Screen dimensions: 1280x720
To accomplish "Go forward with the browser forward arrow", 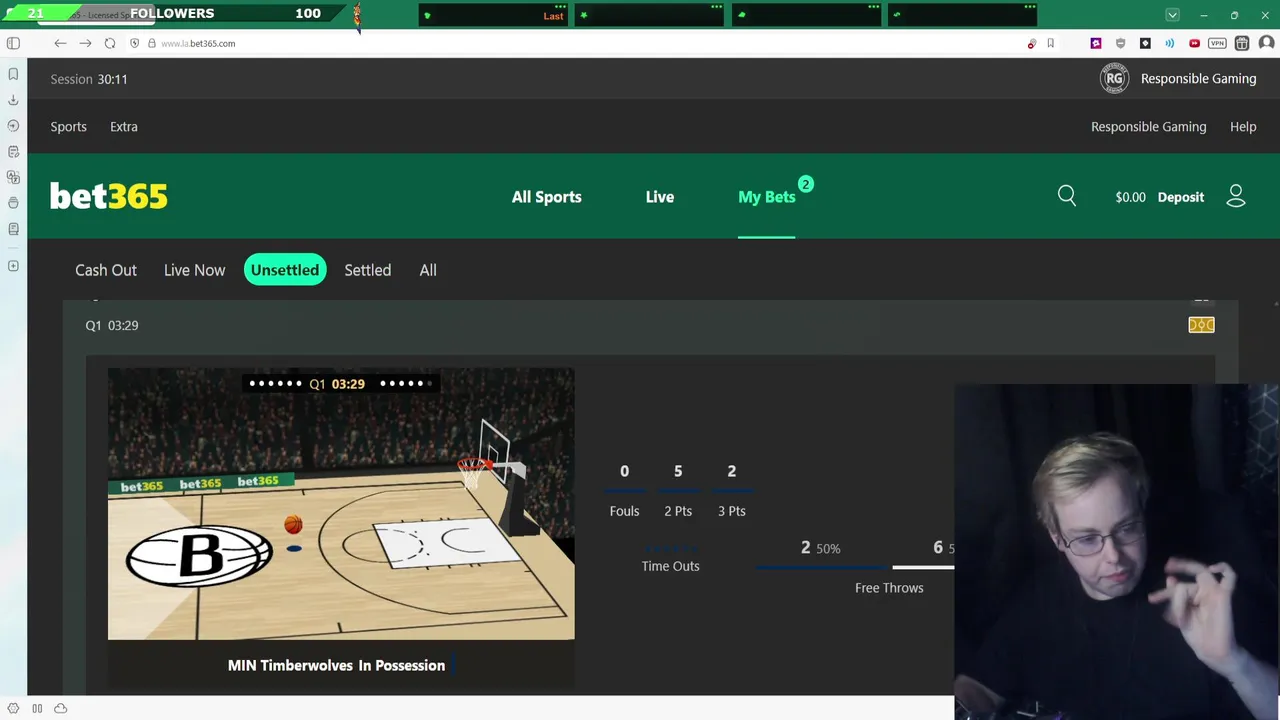I will tap(85, 43).
